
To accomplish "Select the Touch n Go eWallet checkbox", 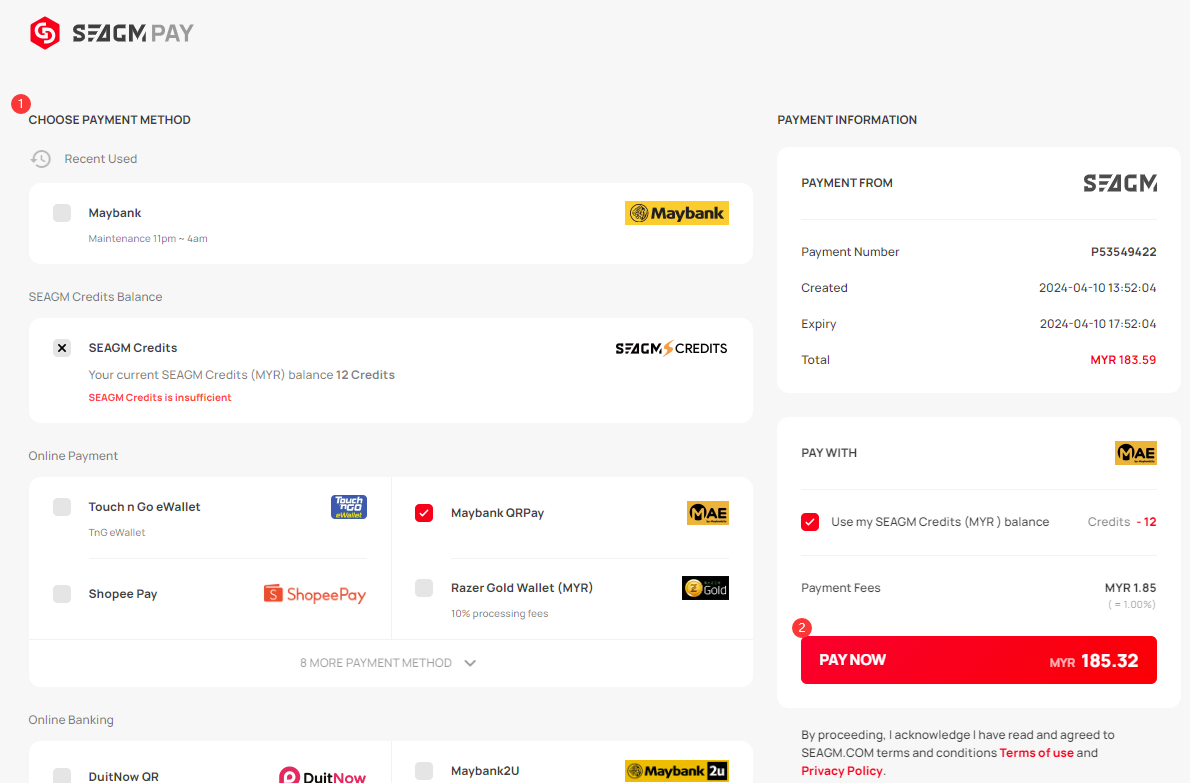I will click(62, 507).
